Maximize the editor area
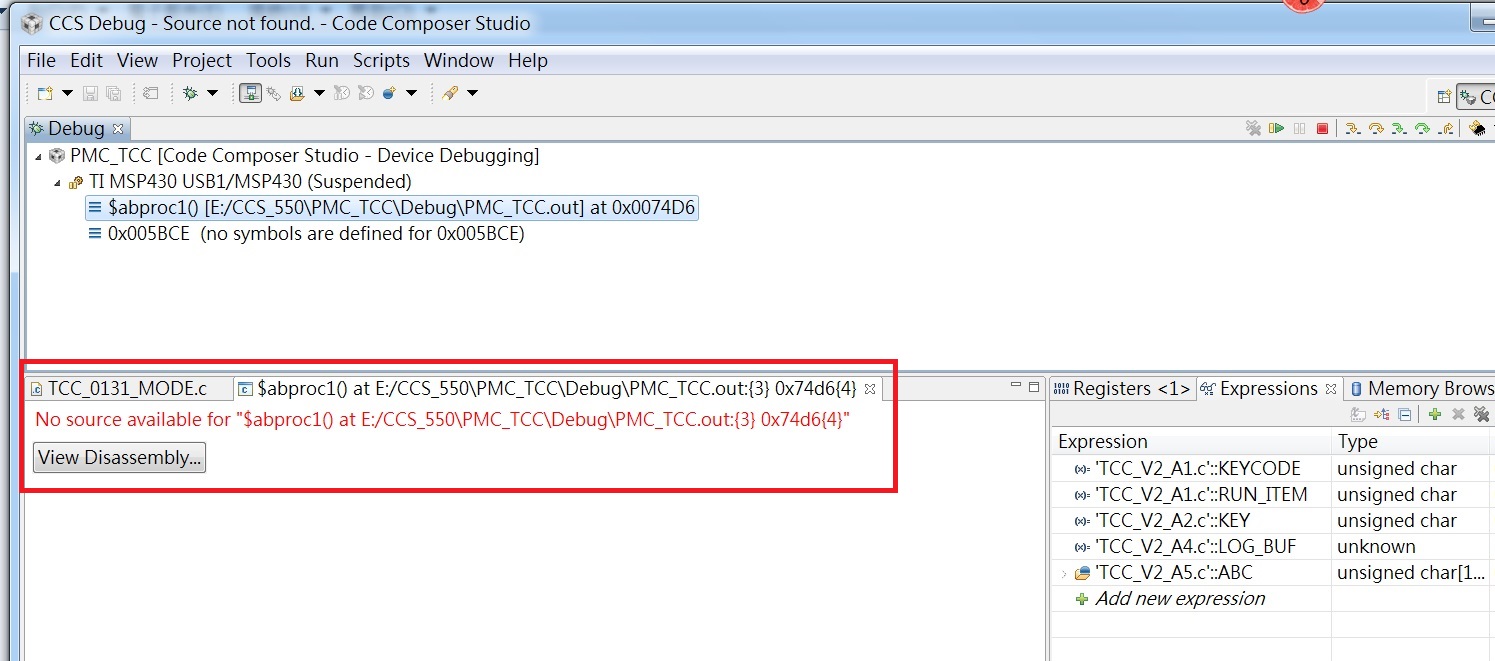The height and width of the screenshot is (661, 1495). tap(1033, 386)
